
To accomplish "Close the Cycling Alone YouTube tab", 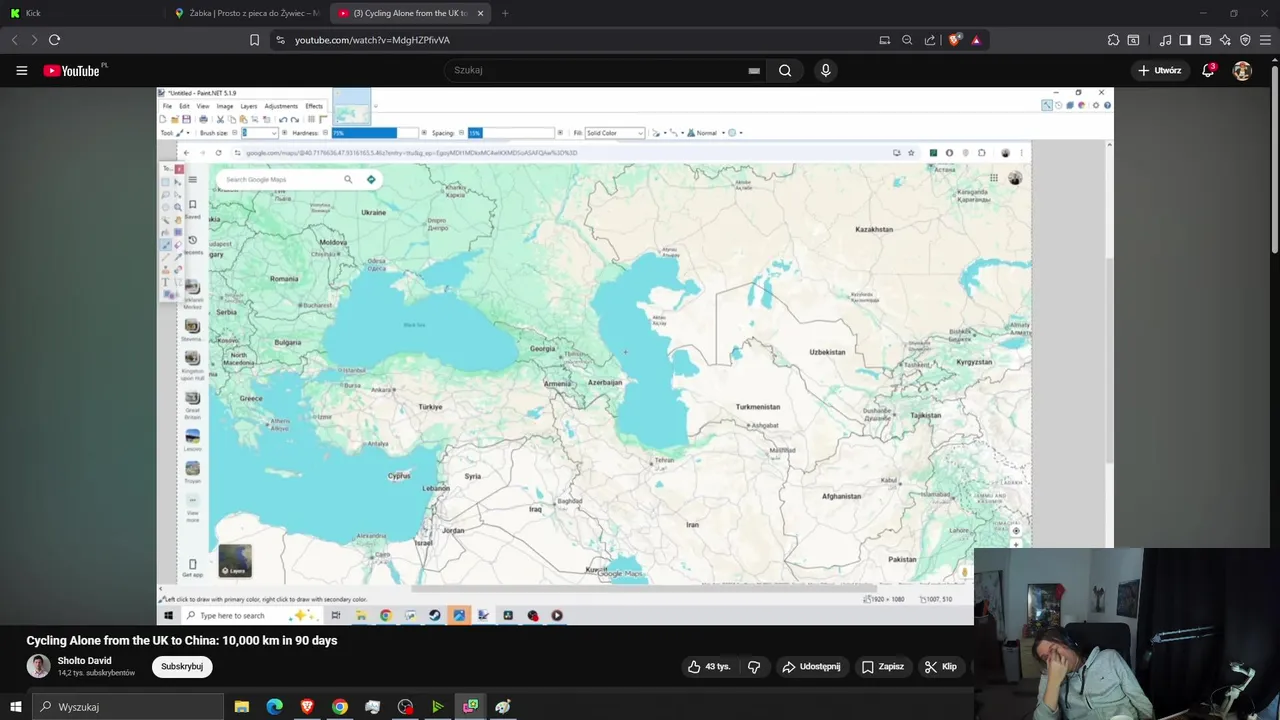I will click(481, 13).
